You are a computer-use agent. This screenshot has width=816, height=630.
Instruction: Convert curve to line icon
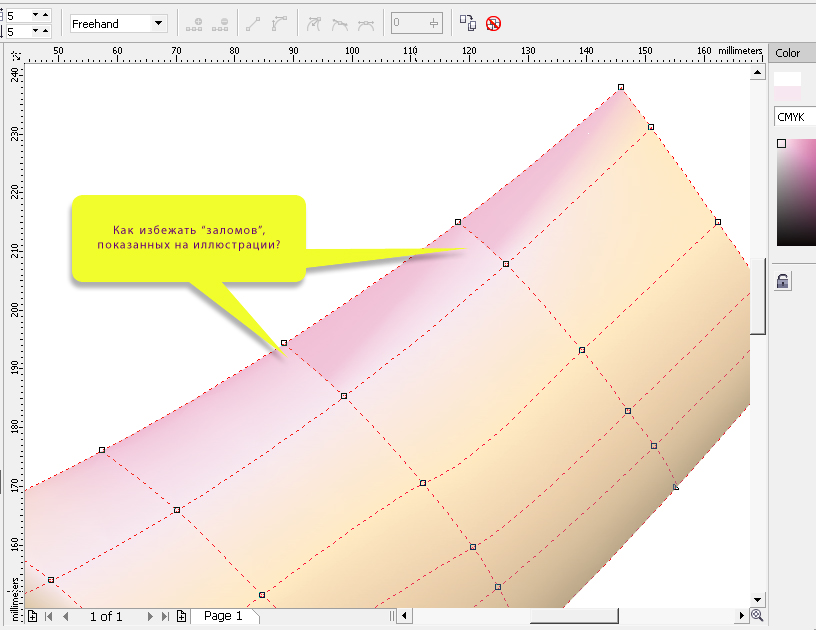(255, 23)
